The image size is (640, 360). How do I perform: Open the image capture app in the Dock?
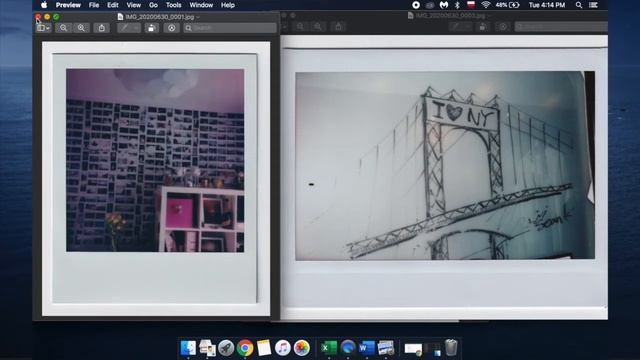pyautogui.click(x=386, y=348)
